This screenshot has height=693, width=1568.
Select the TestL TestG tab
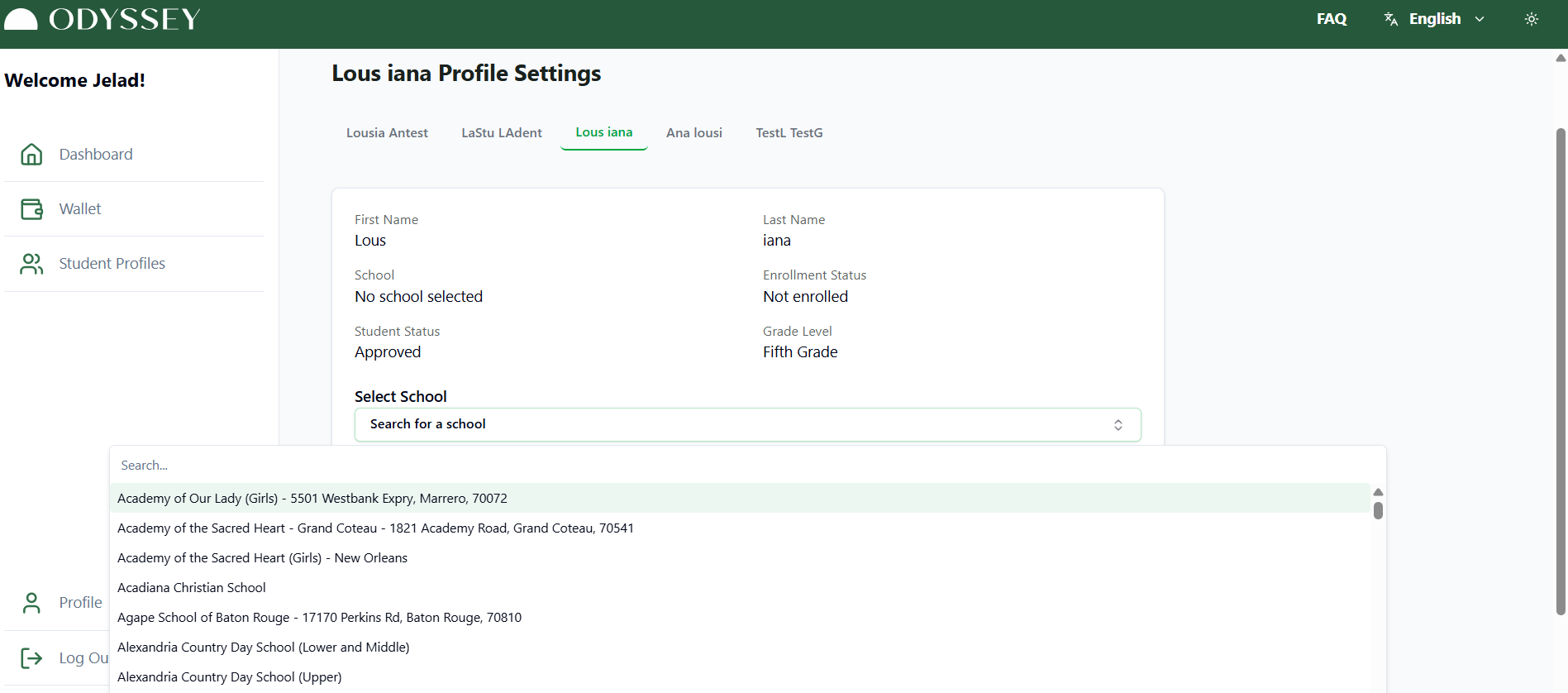coord(789,133)
